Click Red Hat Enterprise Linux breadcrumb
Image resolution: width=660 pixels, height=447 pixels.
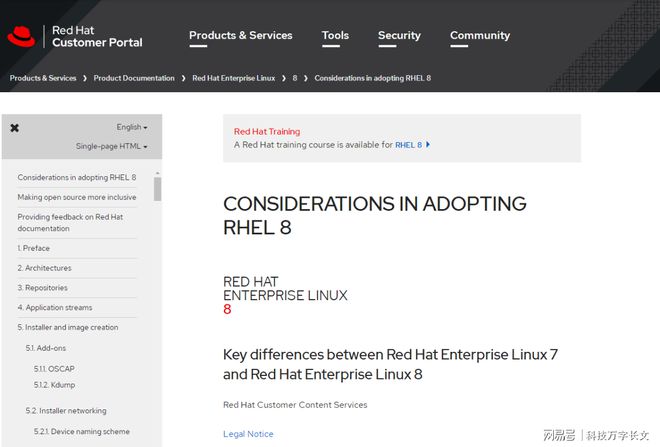(234, 78)
